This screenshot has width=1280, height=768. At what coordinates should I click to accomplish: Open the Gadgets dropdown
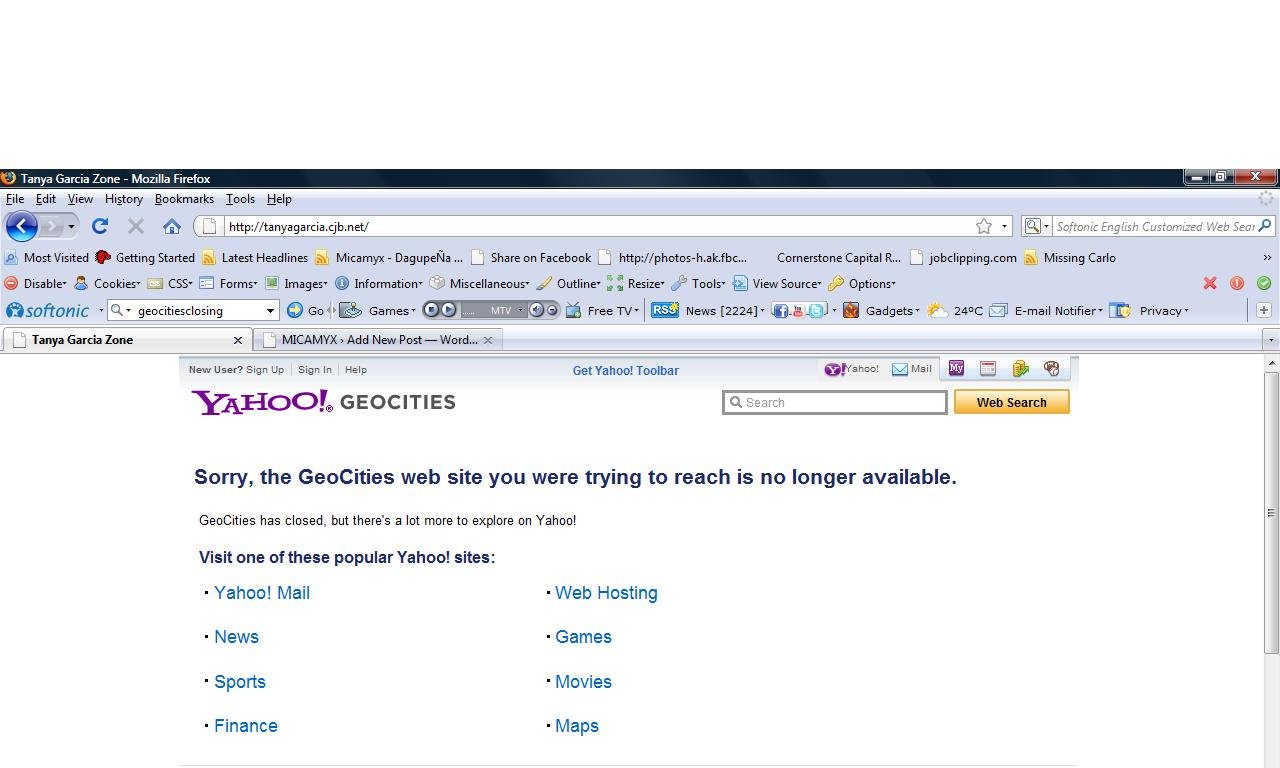(x=882, y=310)
